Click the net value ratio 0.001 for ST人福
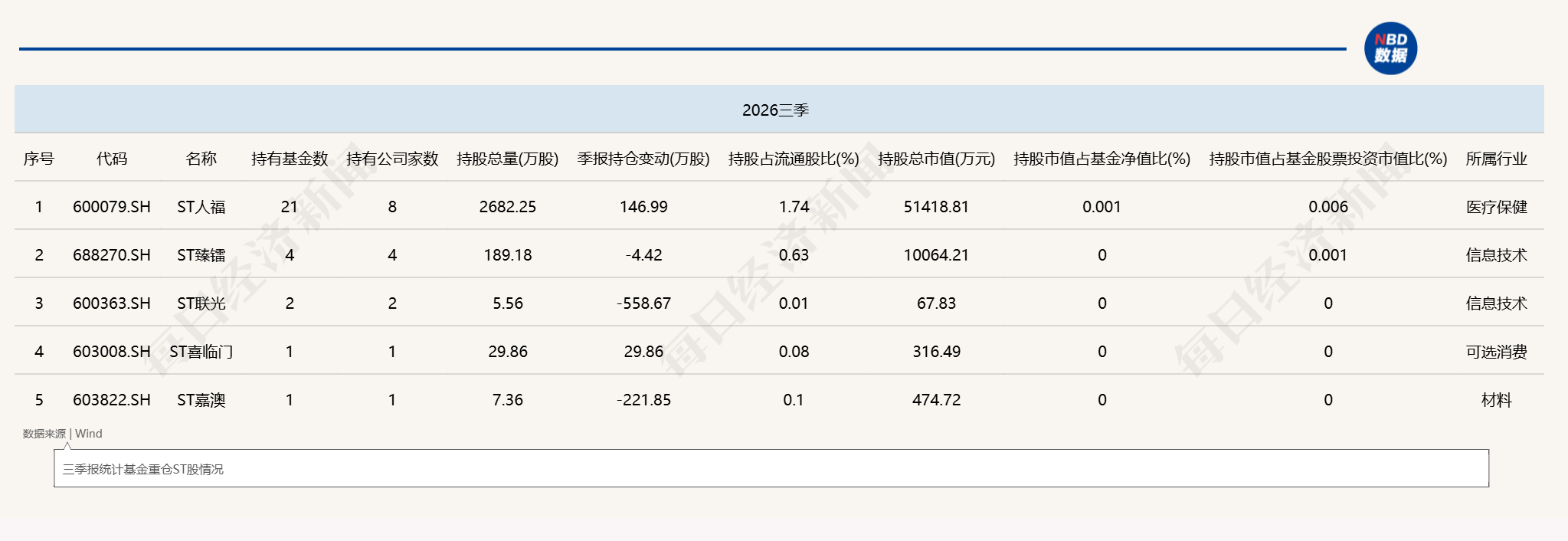Viewport: 1568px width, 541px height. 1102,207
